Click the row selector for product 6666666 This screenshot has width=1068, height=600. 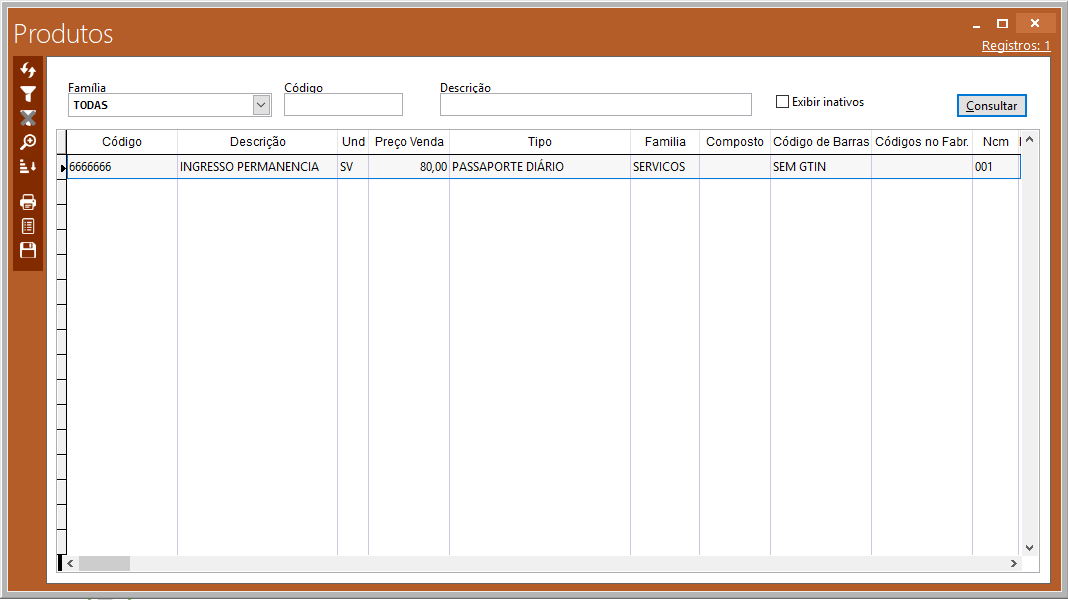point(62,168)
